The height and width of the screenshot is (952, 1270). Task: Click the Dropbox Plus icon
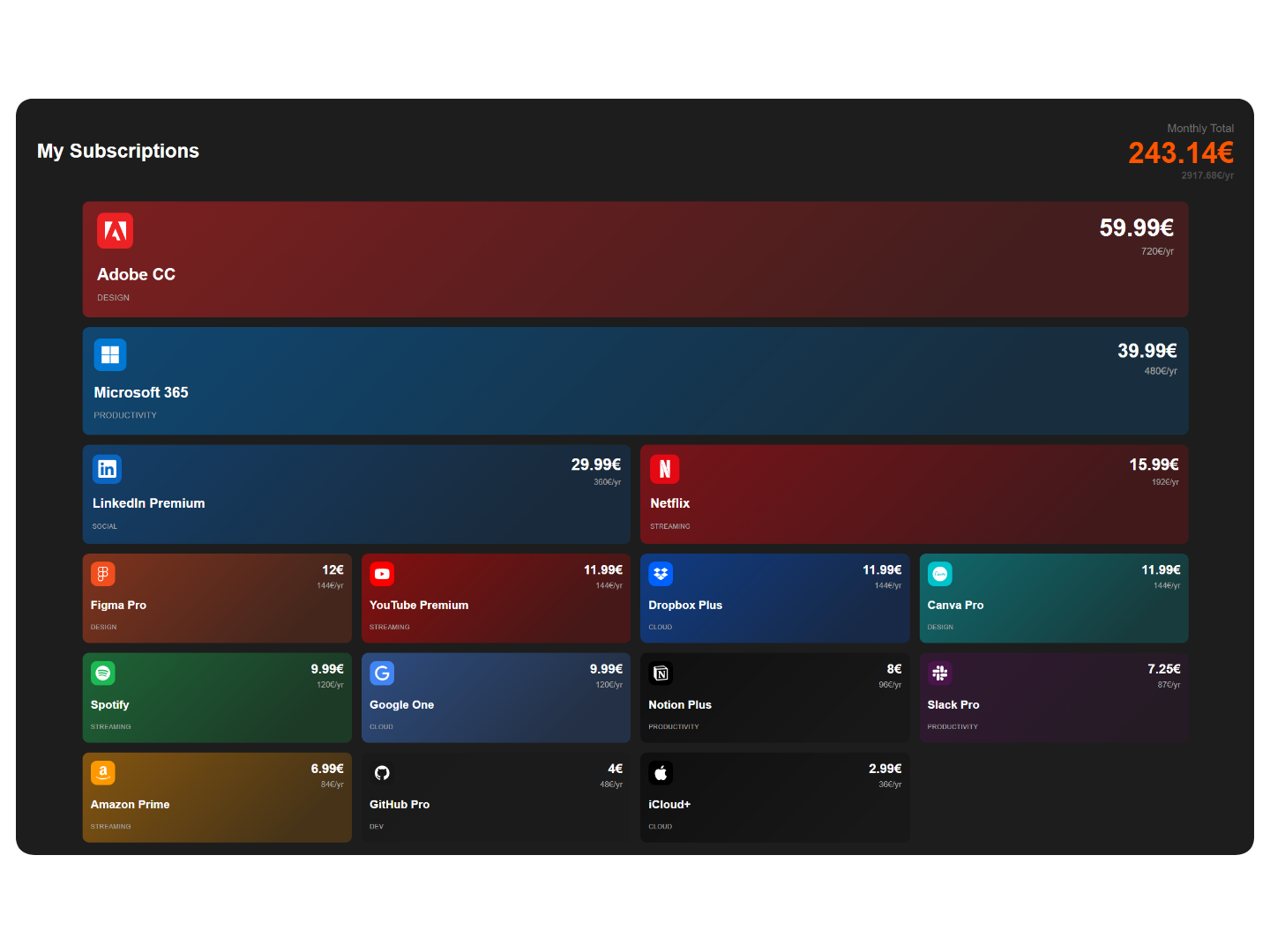coord(661,573)
